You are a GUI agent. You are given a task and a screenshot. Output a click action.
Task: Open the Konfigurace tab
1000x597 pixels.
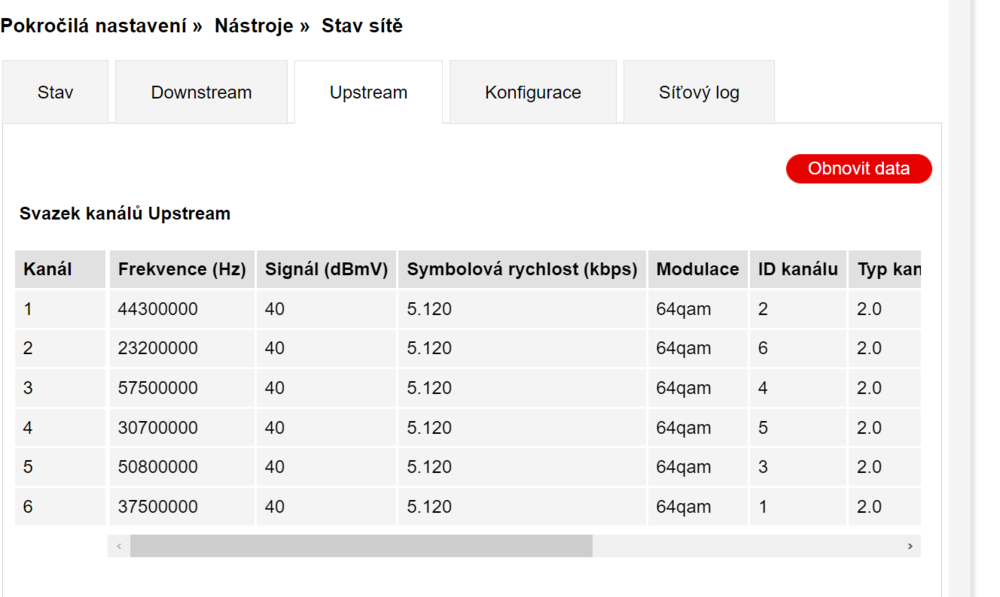(x=533, y=93)
